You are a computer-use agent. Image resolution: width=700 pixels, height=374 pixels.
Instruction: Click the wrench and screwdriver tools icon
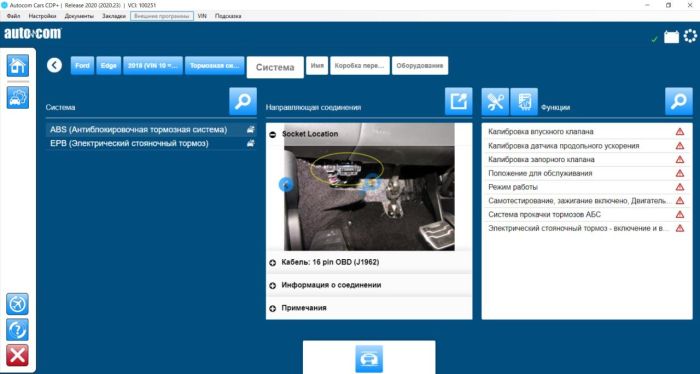point(496,101)
